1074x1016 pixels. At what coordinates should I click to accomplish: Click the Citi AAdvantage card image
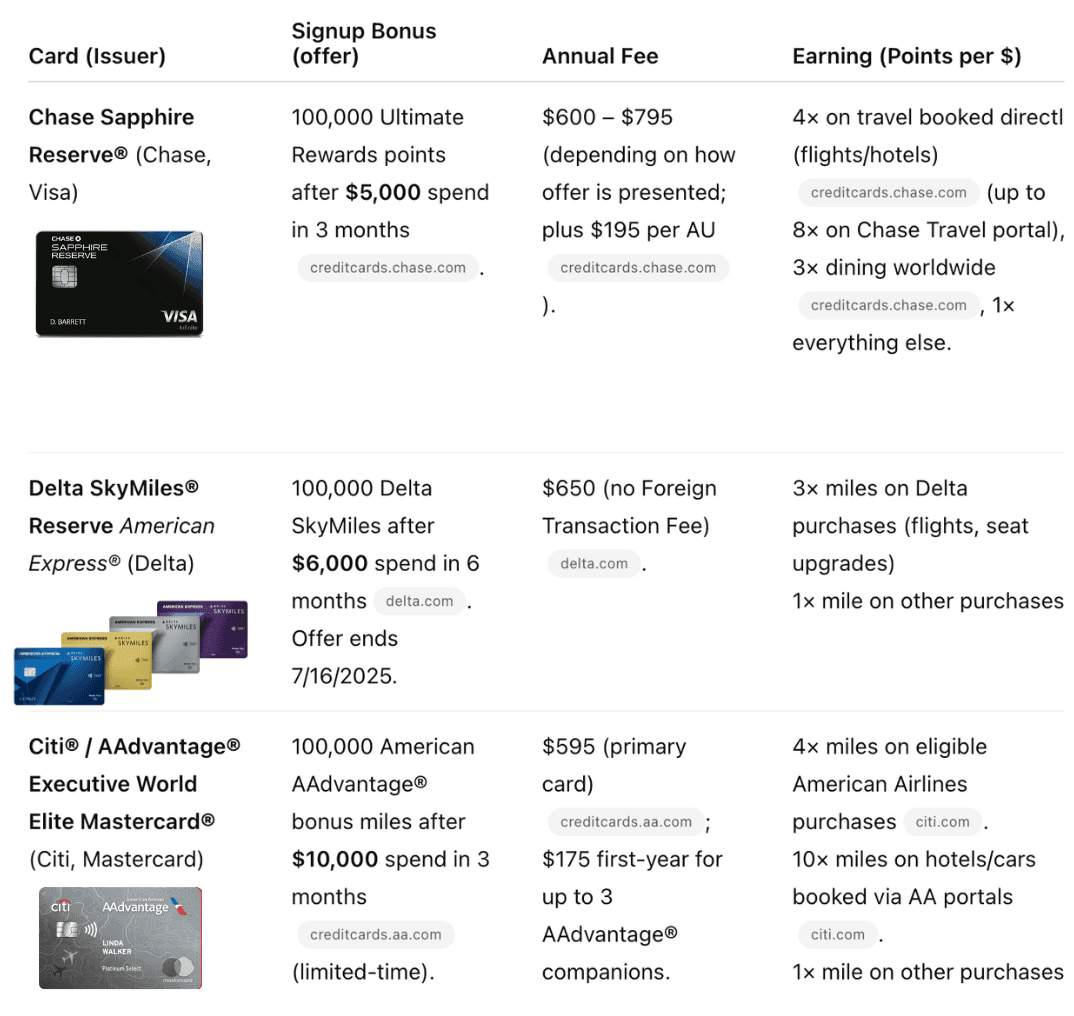coord(120,938)
